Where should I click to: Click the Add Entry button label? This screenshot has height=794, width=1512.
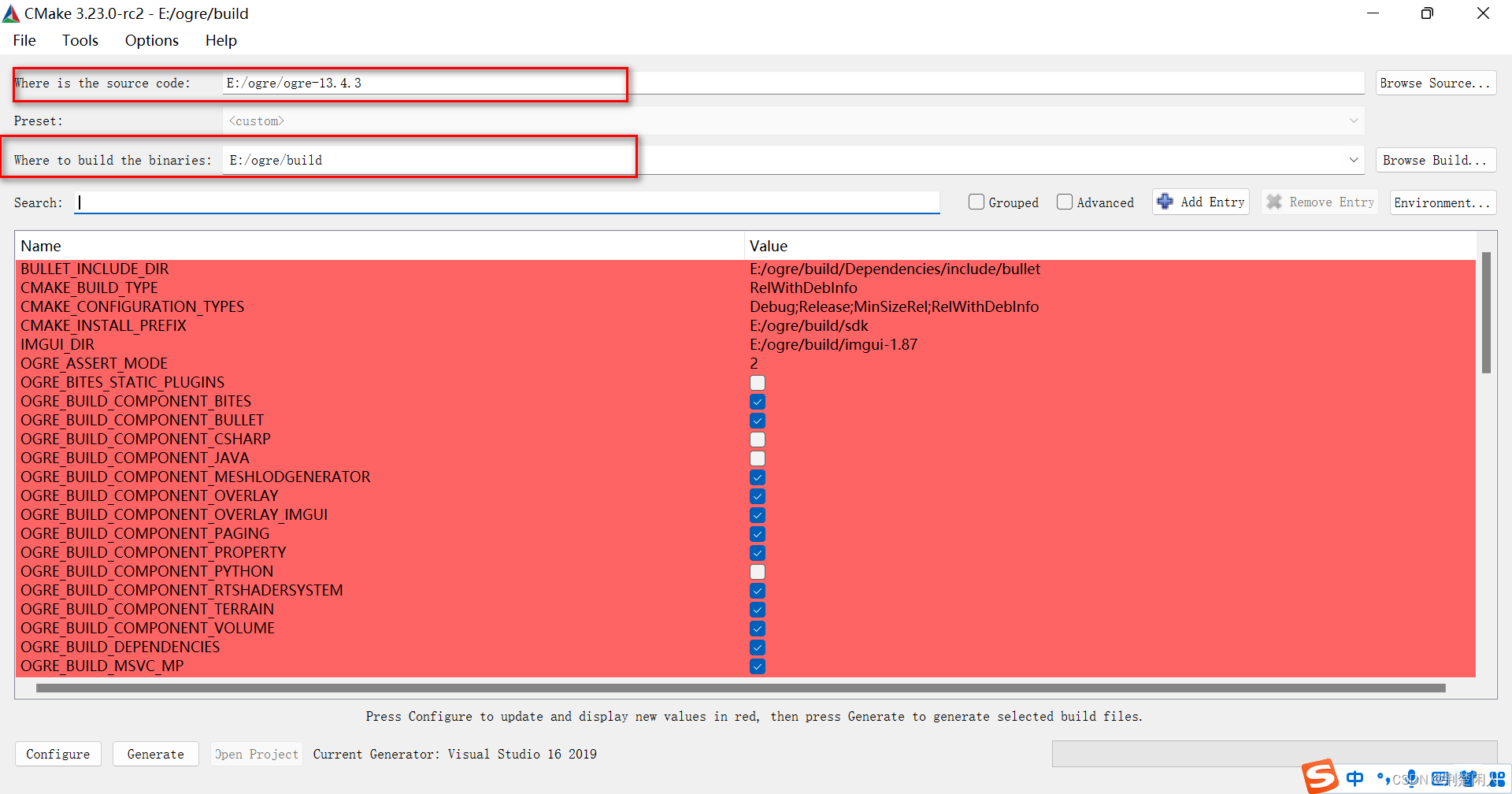point(1213,202)
